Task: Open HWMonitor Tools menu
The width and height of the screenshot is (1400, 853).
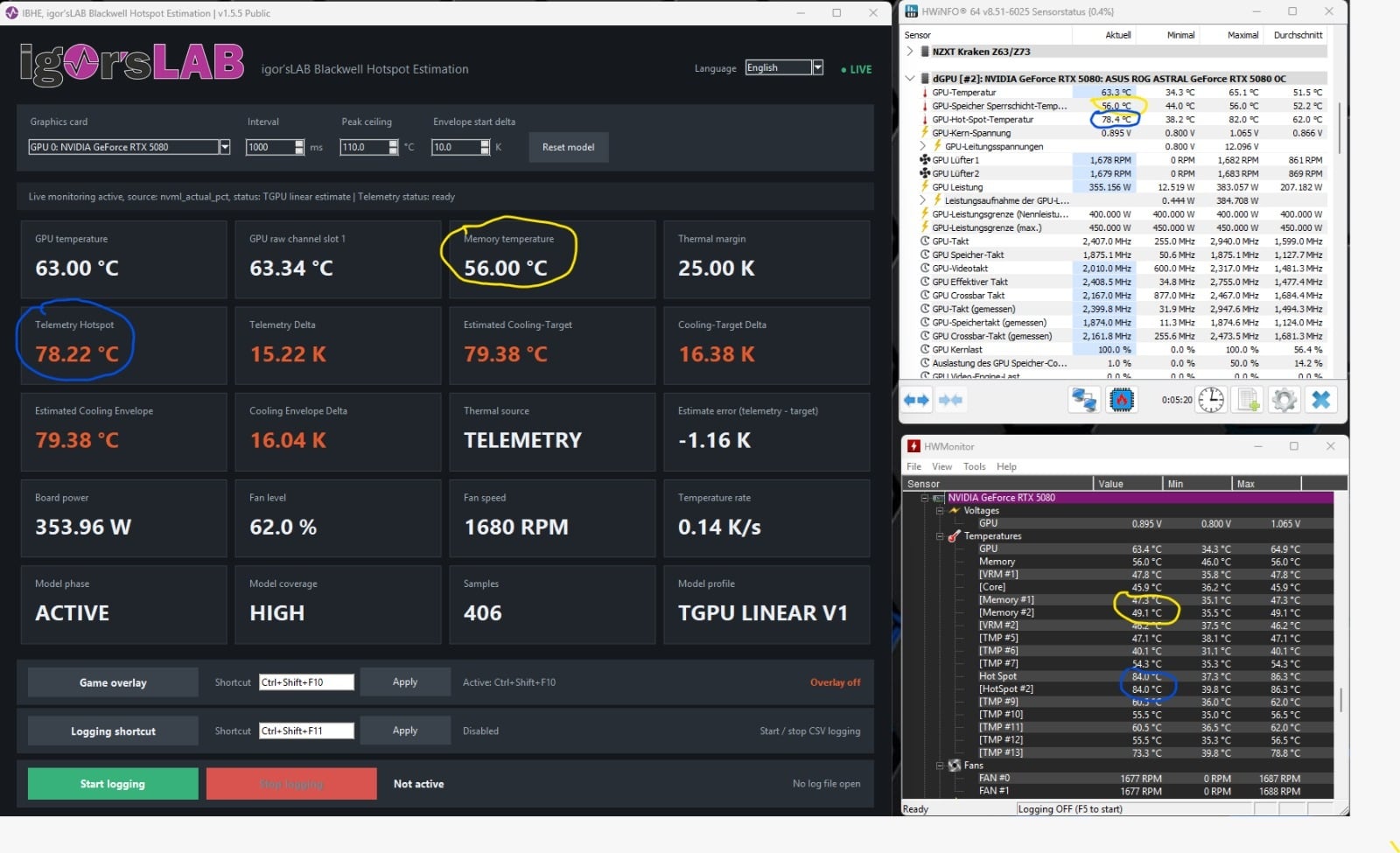Action: click(x=974, y=466)
